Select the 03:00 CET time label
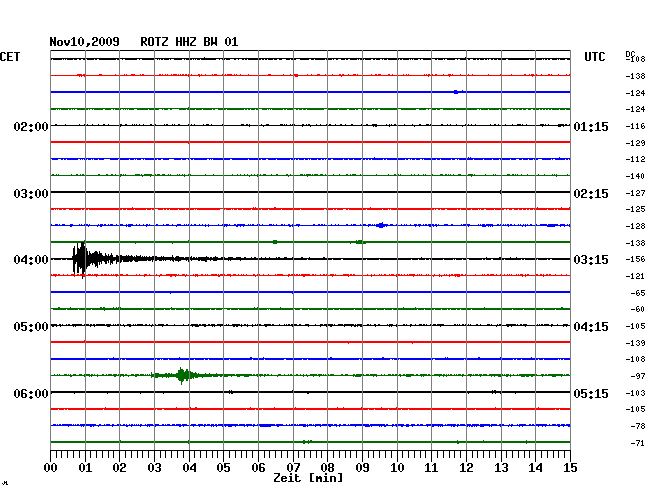The image size is (650, 494). click(x=31, y=194)
